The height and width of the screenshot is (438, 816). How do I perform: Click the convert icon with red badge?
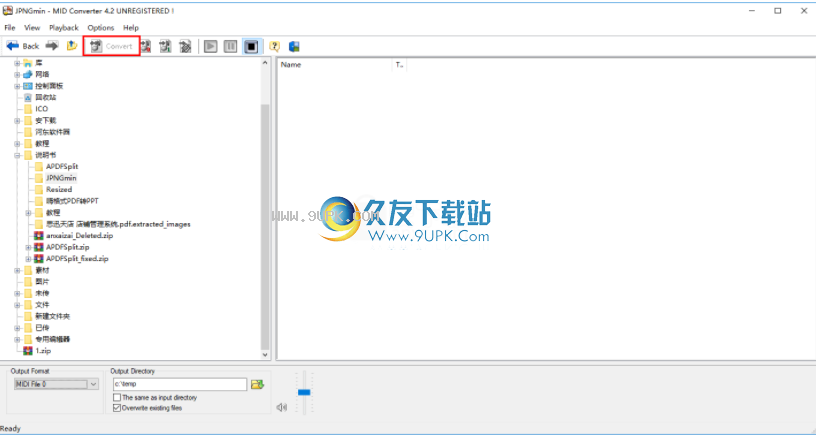pyautogui.click(x=146, y=46)
